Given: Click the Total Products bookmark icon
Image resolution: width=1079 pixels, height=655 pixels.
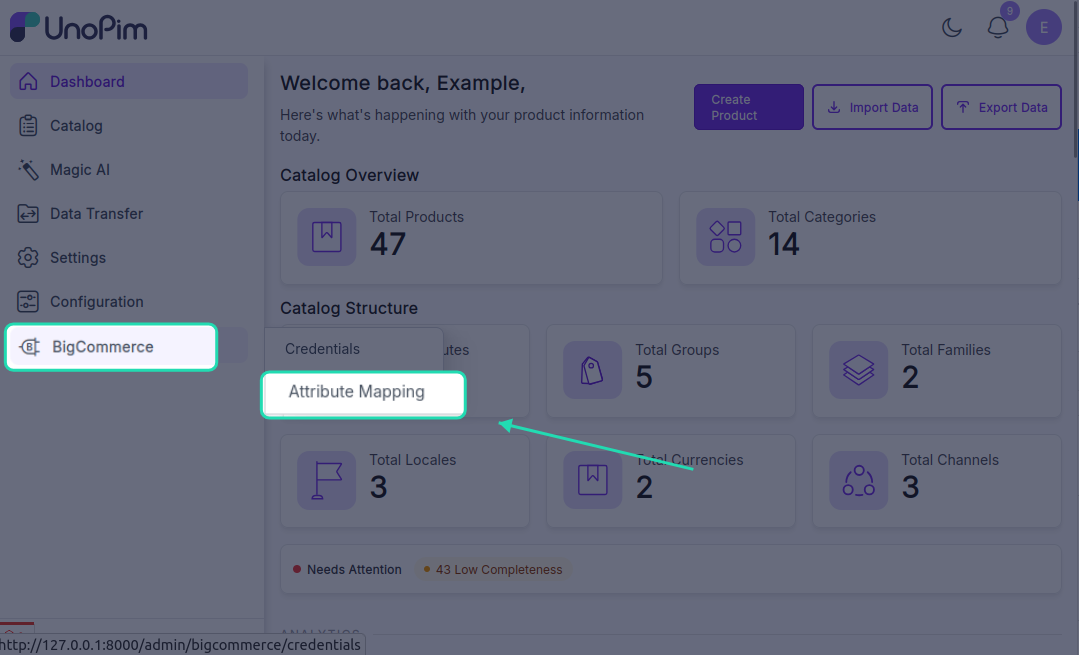Looking at the screenshot, I should click(x=327, y=237).
